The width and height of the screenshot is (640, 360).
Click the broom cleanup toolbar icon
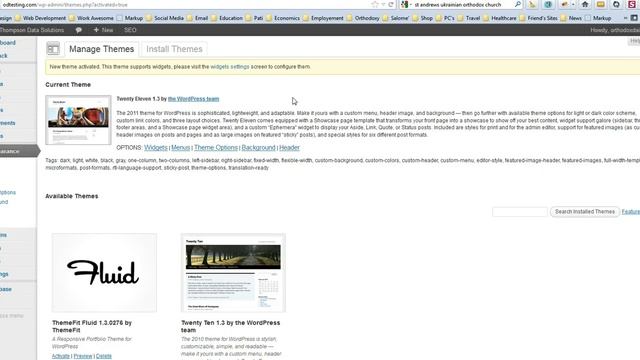[x=532, y=4]
